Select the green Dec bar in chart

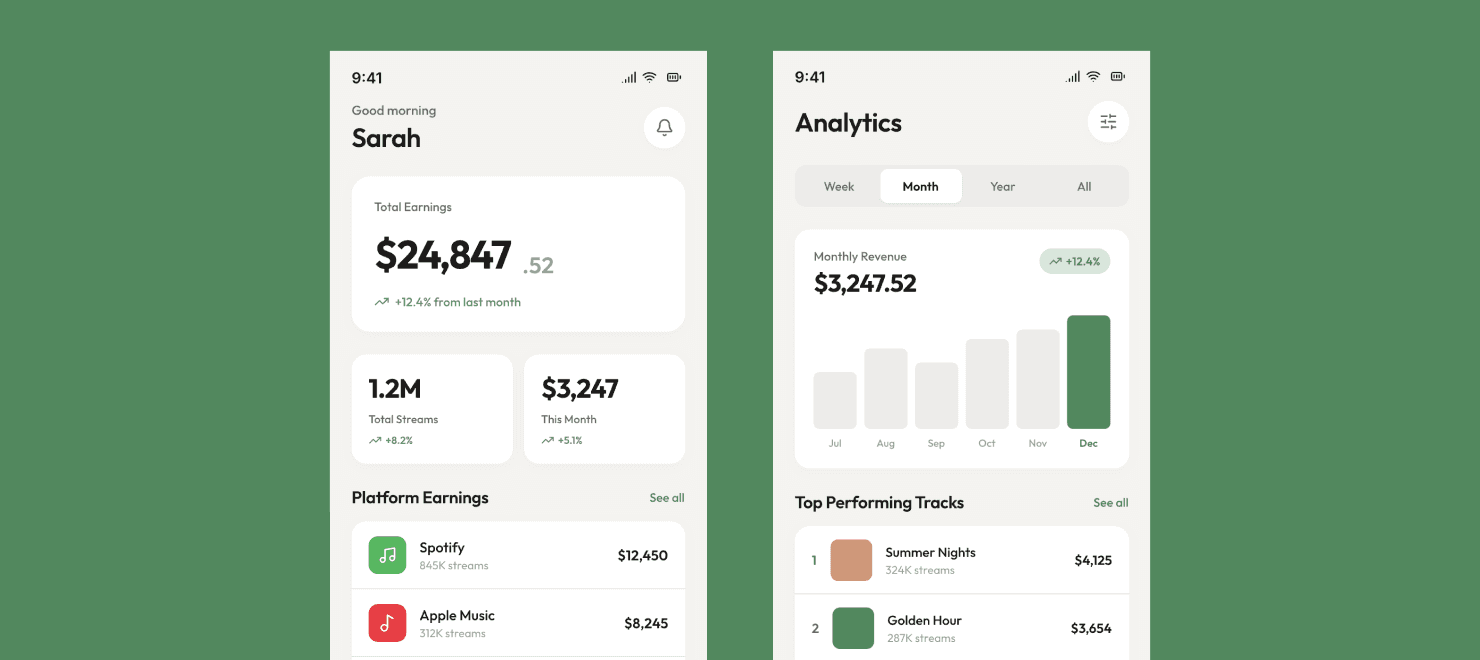click(1088, 372)
